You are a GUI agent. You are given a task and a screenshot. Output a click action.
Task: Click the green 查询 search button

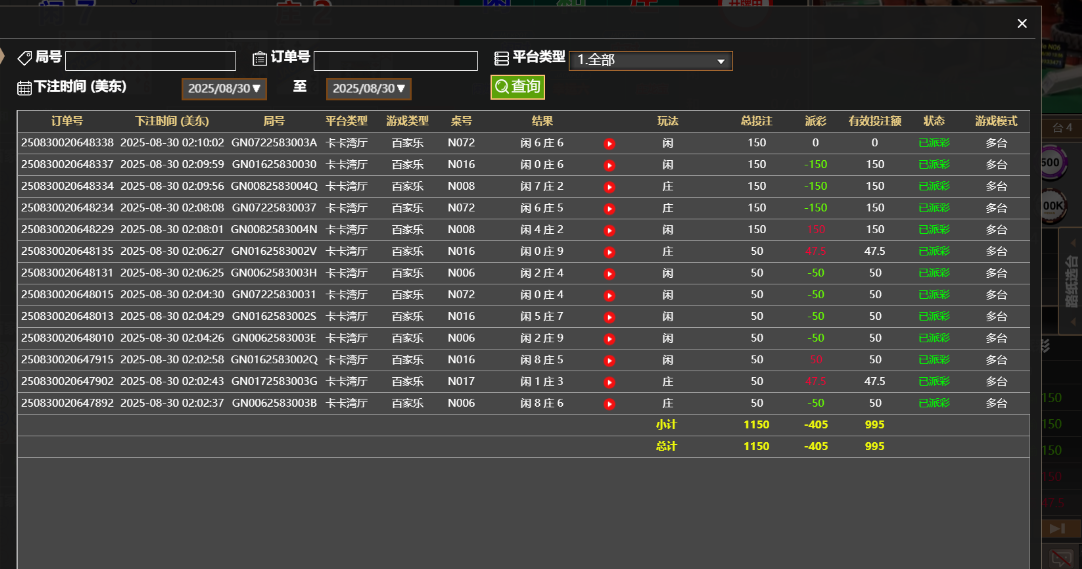coord(517,87)
